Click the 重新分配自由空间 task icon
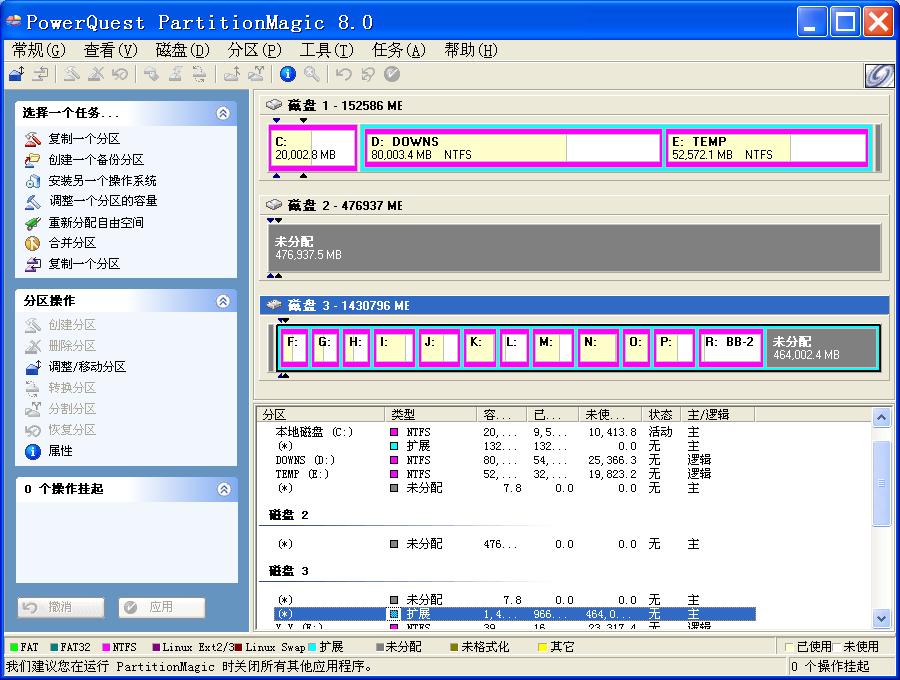The width and height of the screenshot is (900, 680). tap(33, 223)
